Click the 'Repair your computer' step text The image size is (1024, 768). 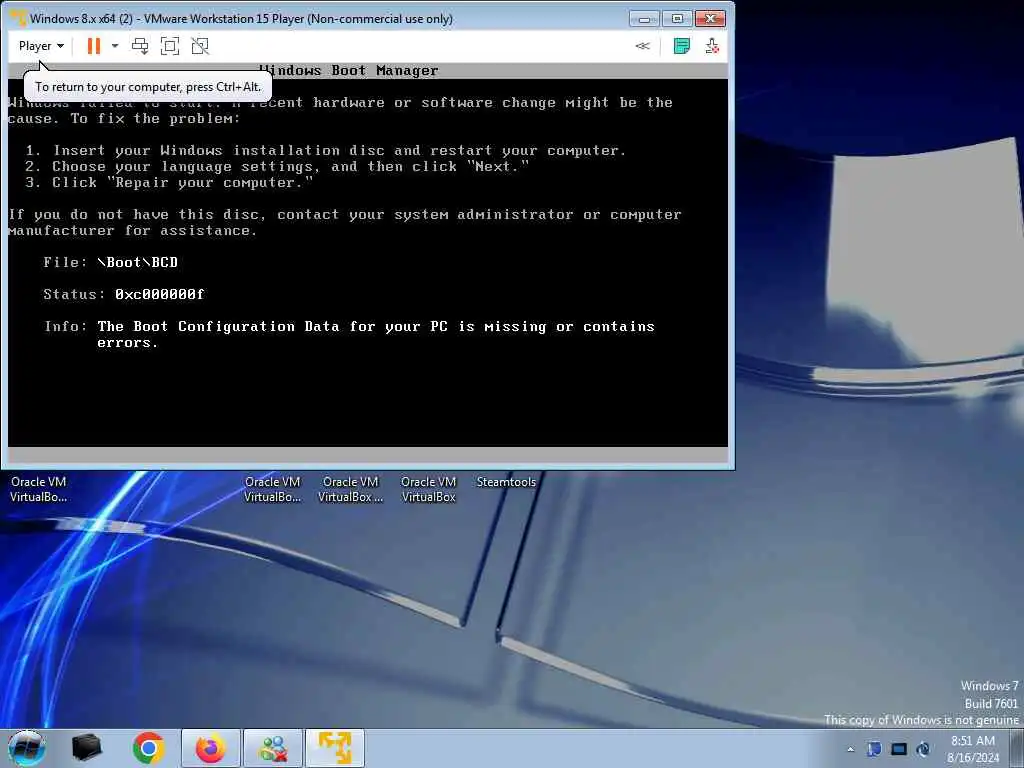169,182
